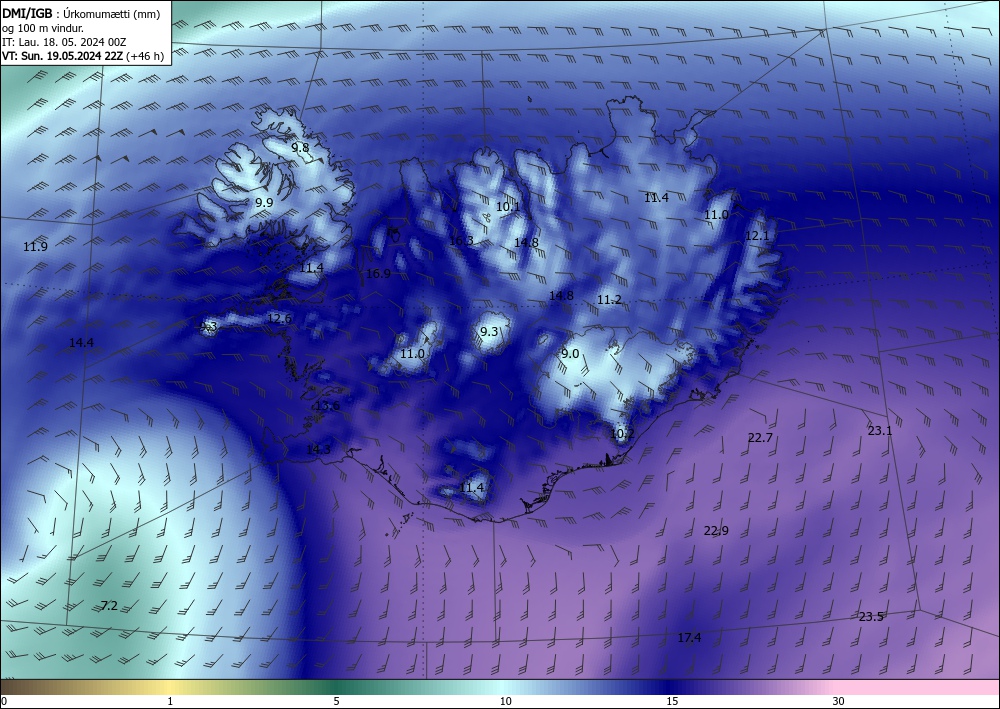Click the 10.1 value label
The image size is (1000, 709).
pos(508,207)
